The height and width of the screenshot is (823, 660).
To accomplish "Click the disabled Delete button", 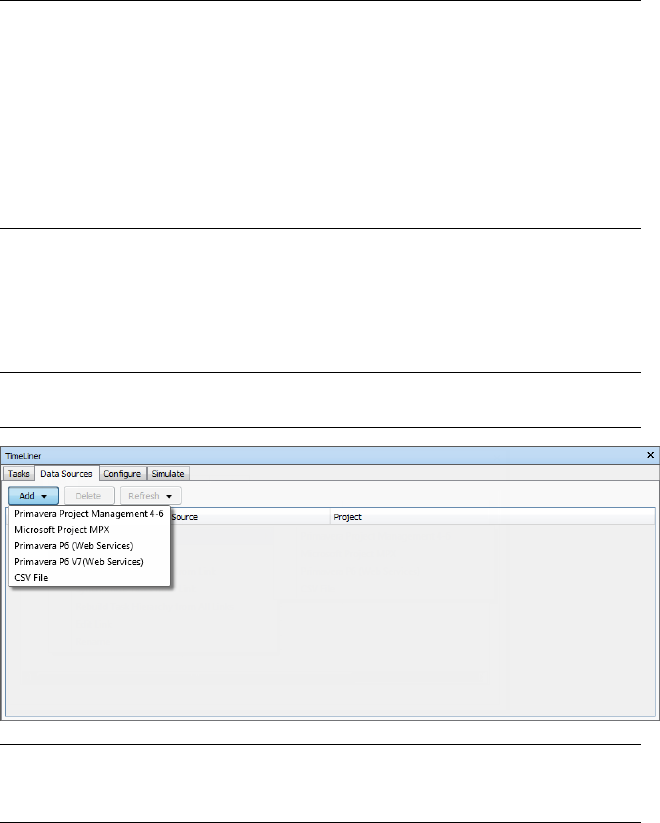I will pyautogui.click(x=88, y=496).
